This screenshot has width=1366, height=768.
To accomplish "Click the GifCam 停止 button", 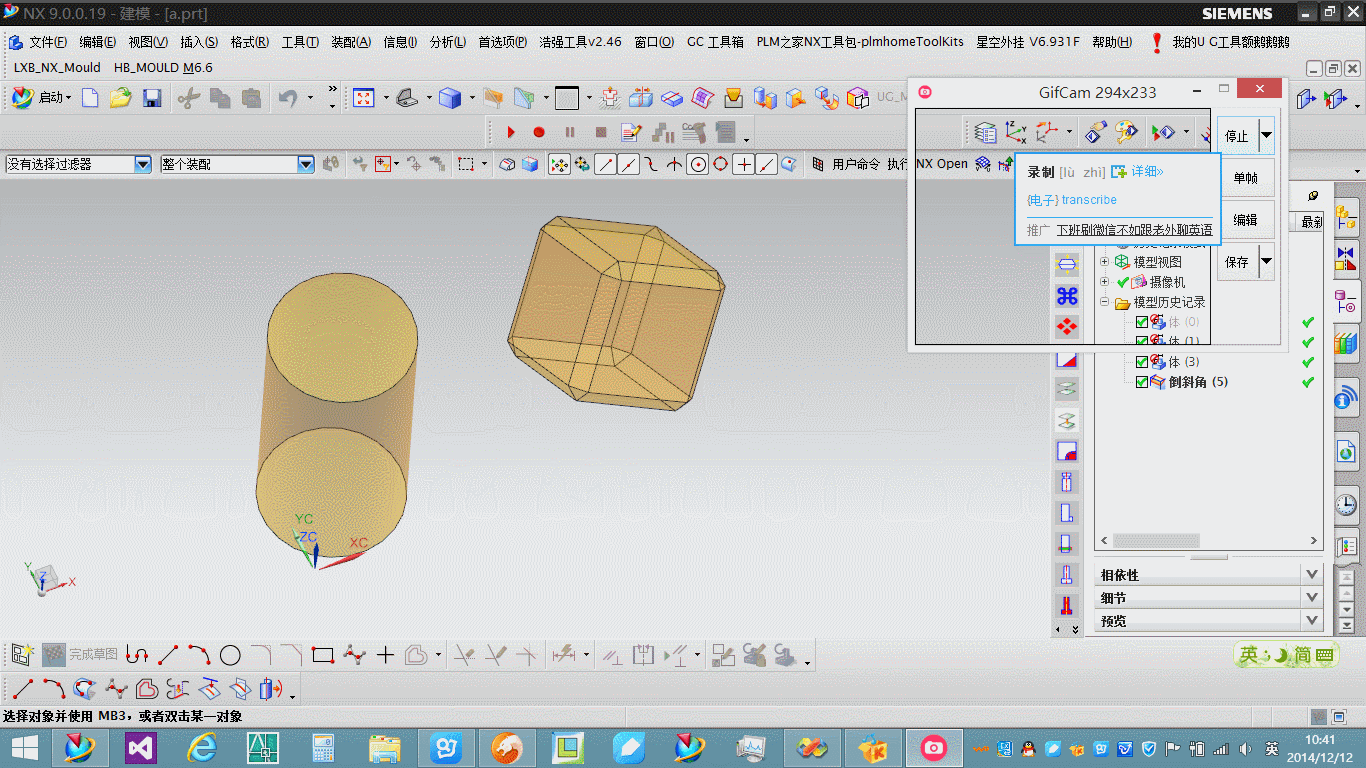I will [1238, 135].
